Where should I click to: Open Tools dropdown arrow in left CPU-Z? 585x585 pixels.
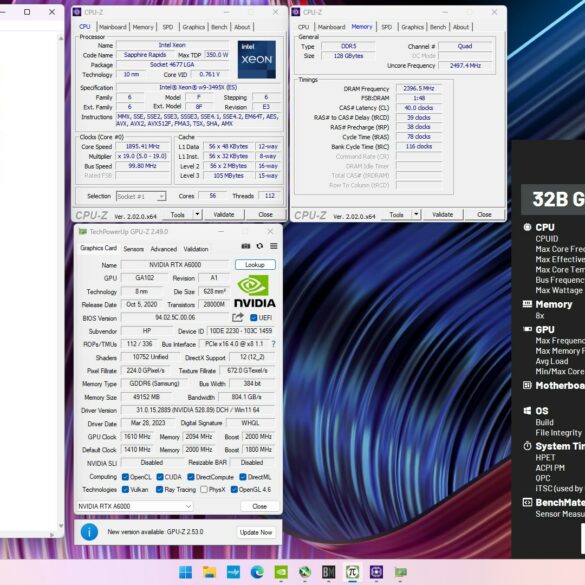pos(197,214)
